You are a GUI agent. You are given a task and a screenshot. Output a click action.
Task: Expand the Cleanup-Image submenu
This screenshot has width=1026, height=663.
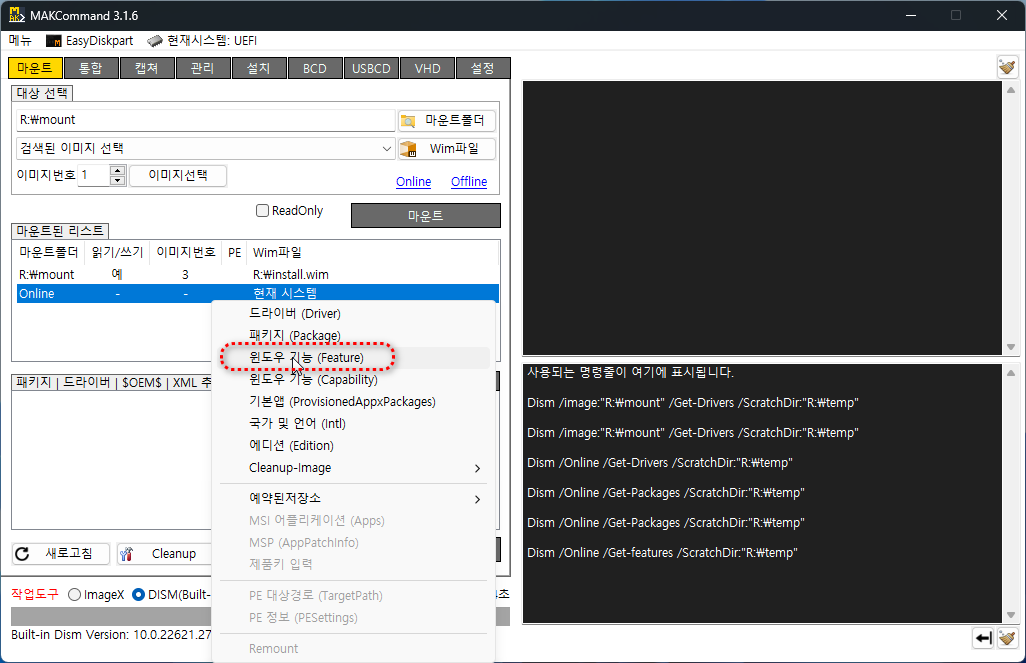[355, 468]
